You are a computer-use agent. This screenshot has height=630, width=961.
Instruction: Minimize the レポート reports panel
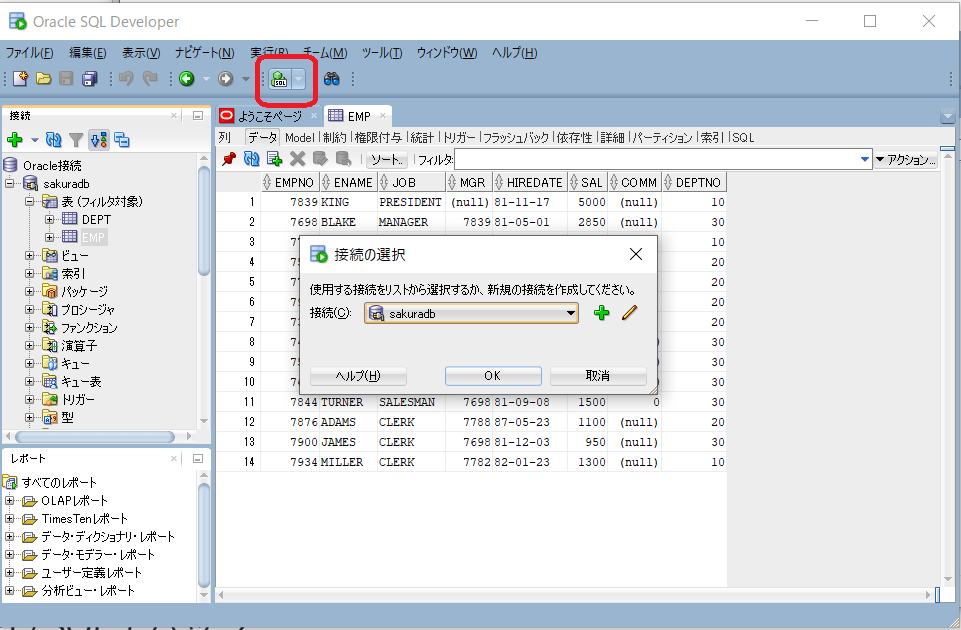coord(198,458)
